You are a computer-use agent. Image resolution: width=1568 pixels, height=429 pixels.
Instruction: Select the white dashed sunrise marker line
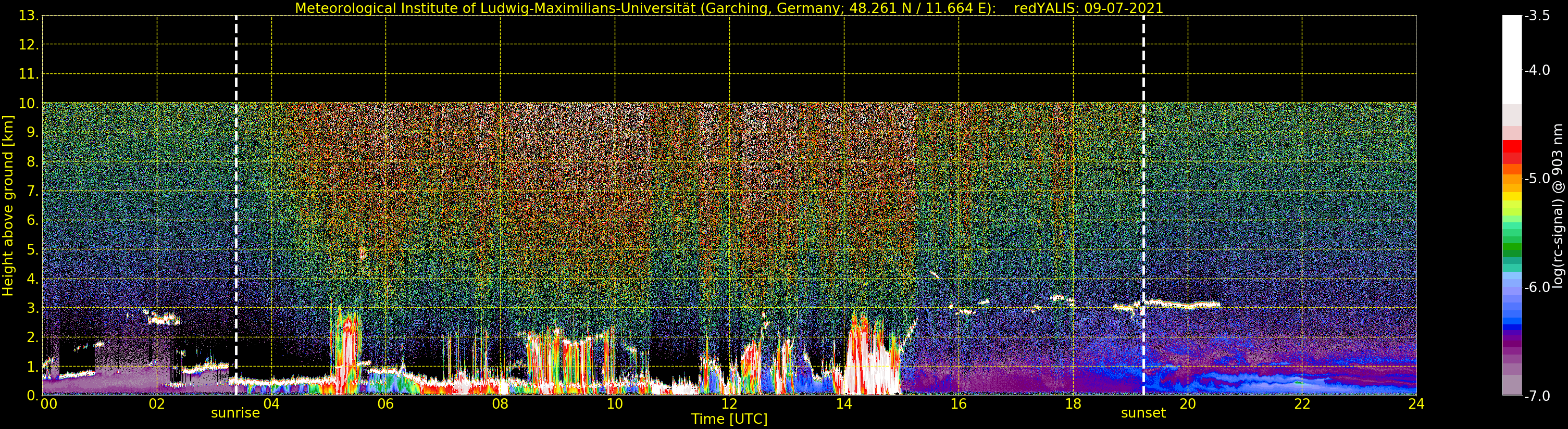coord(236,205)
